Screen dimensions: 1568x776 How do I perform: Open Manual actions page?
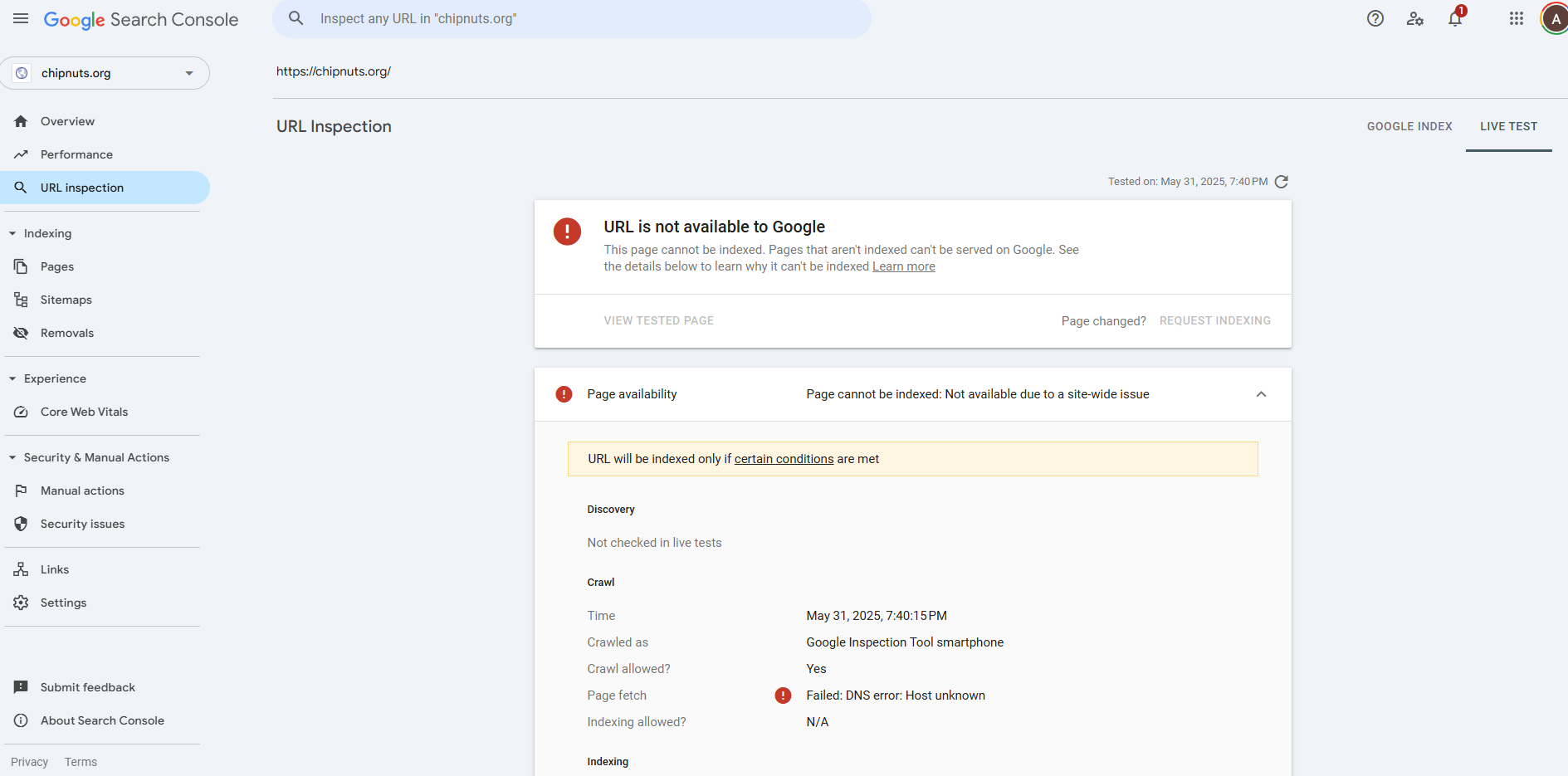click(x=105, y=490)
